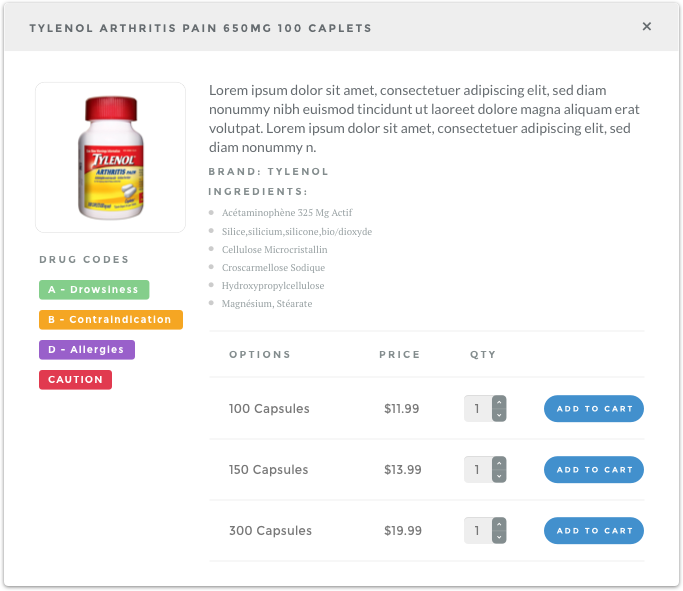Viewport: 683px width, 591px height.
Task: Click the 300 Capsules option name
Action: (270, 531)
